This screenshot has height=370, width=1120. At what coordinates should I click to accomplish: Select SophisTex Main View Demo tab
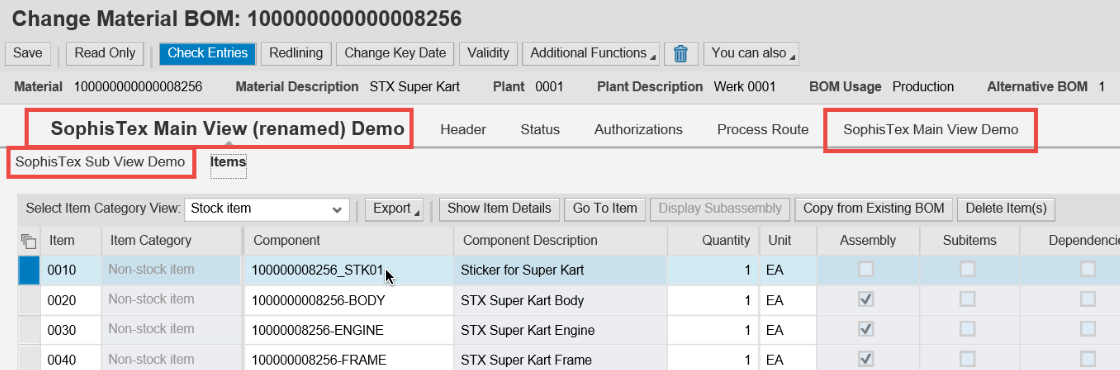931,129
